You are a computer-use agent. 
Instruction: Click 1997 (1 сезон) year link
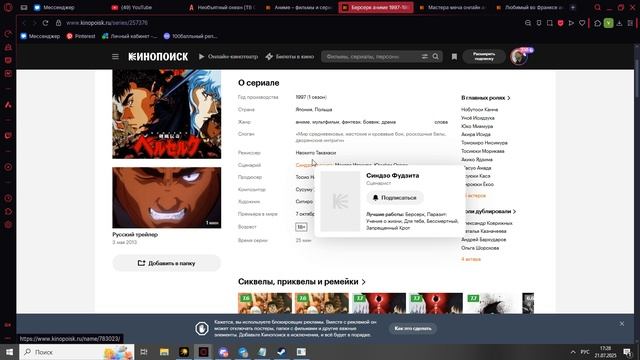coord(311,97)
